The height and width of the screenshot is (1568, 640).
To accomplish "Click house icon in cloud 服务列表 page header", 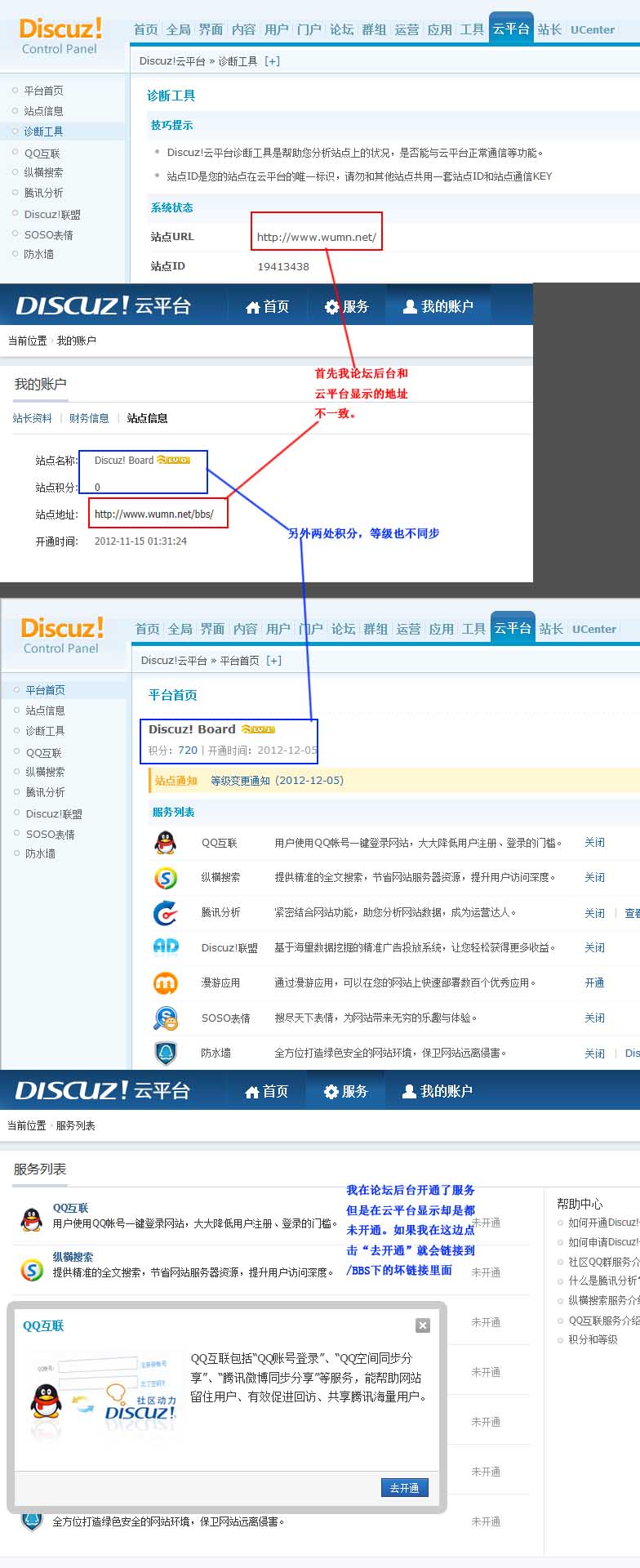I will coord(252,1092).
